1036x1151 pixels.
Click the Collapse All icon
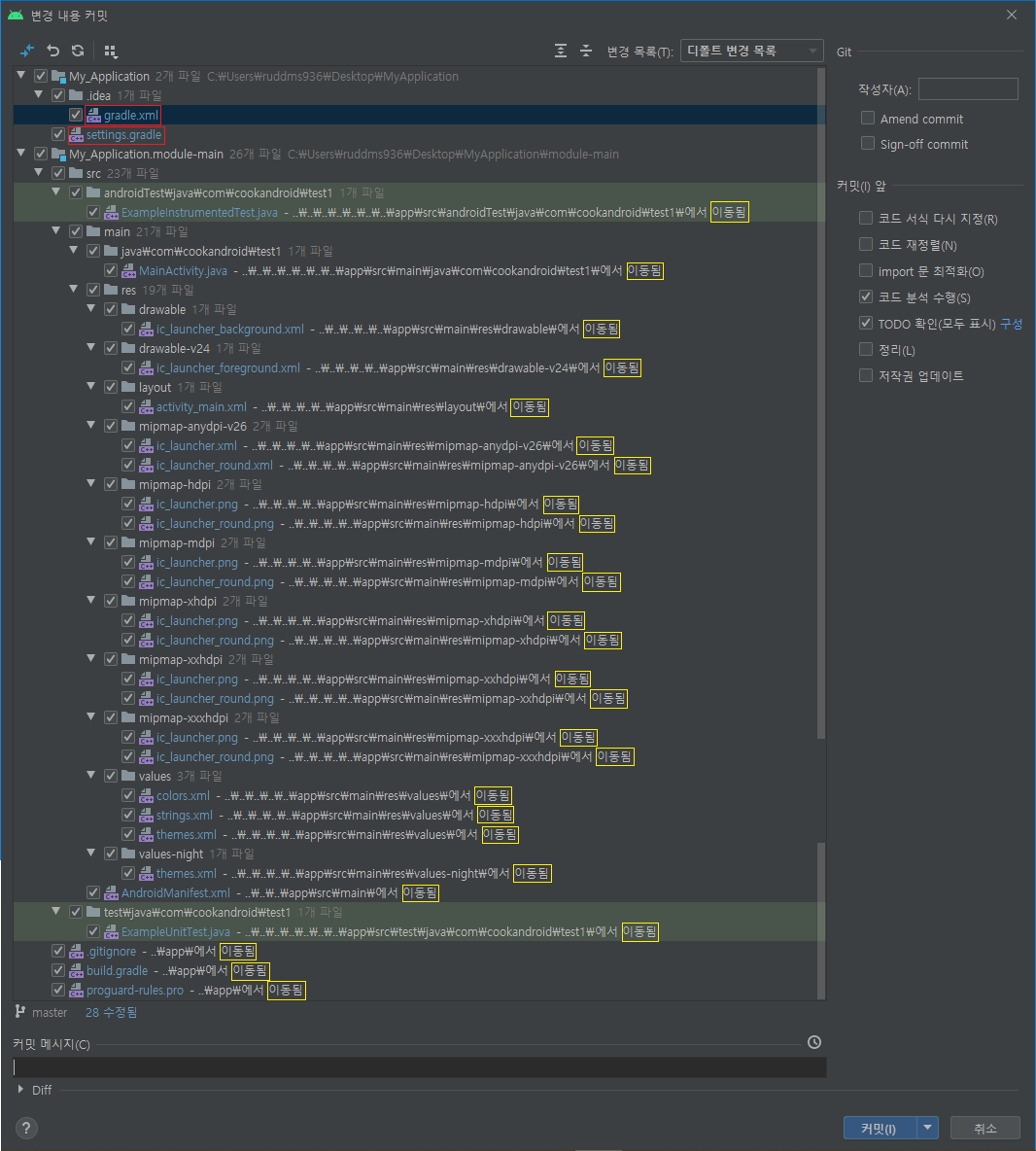point(586,51)
